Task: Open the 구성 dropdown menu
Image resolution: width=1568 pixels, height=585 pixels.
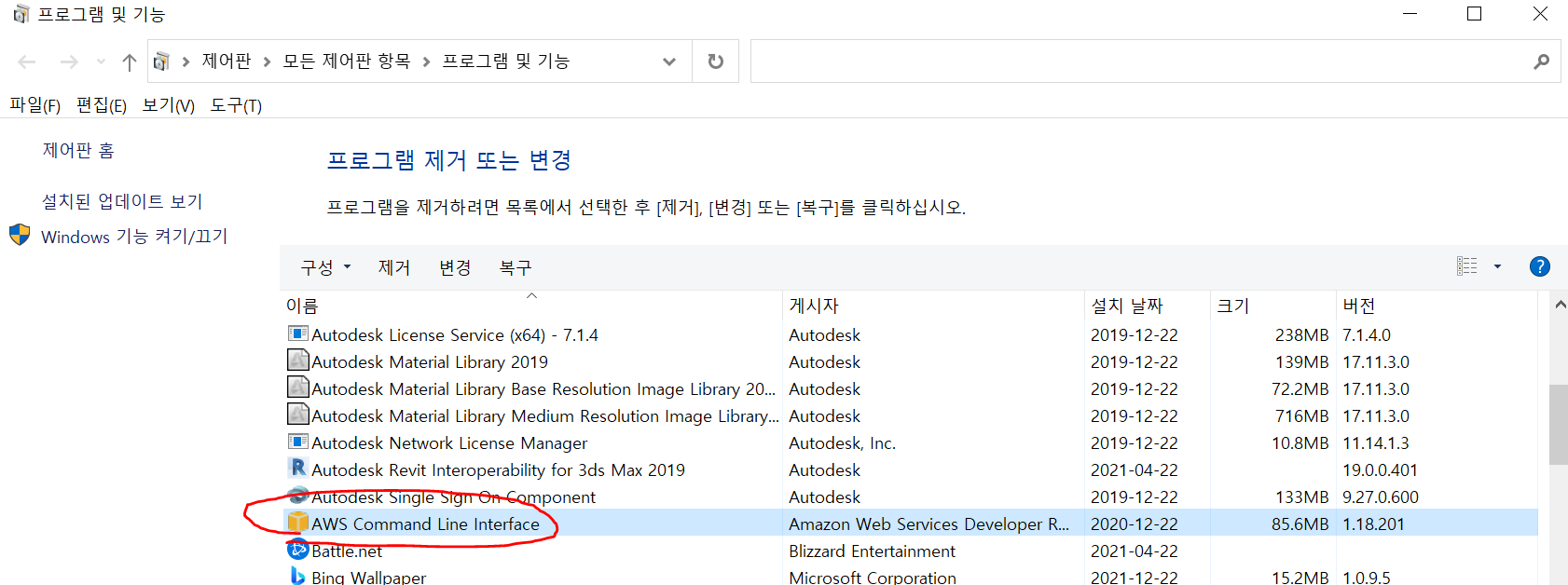Action: coord(325,267)
